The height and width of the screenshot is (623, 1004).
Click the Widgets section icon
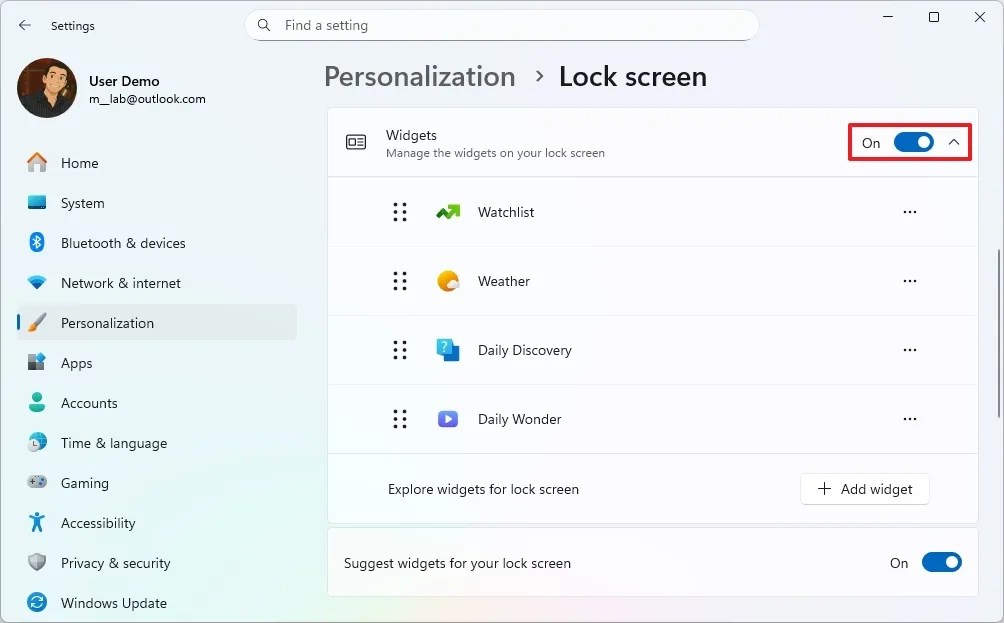[356, 142]
